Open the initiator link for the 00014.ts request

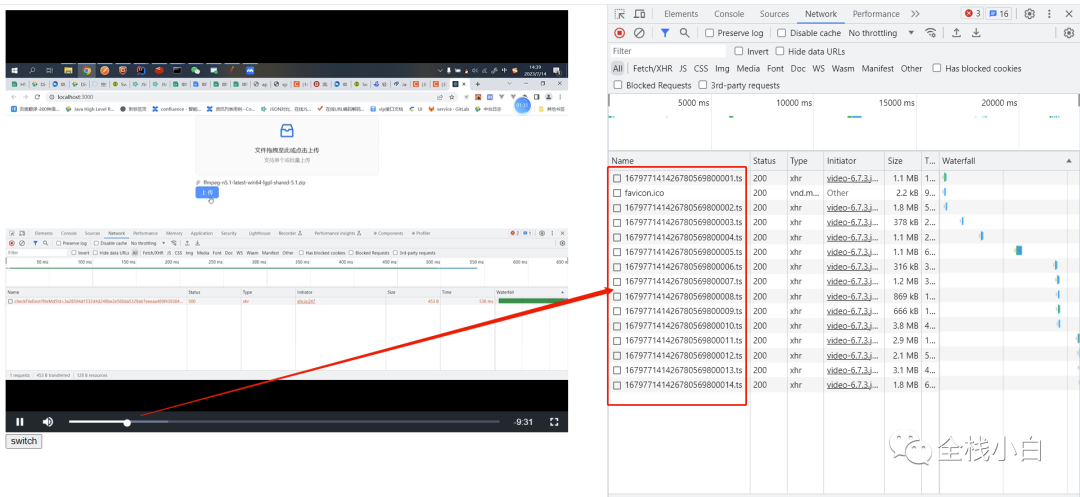[853, 385]
